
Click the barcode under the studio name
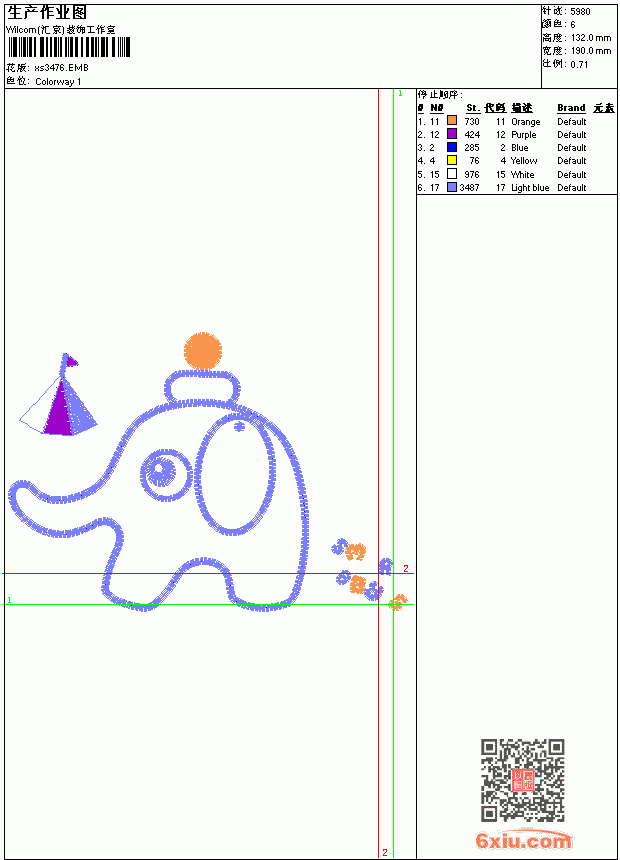69,47
